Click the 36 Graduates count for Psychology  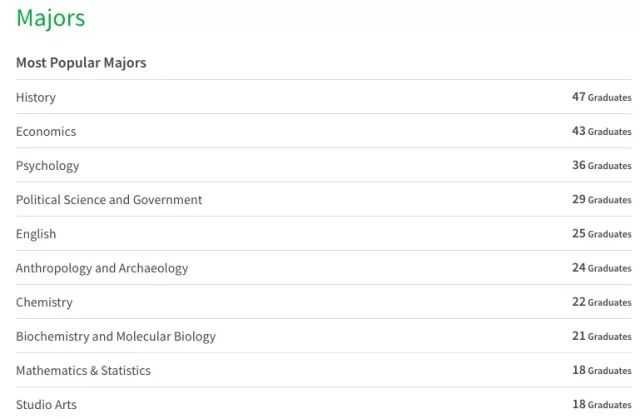tap(602, 166)
